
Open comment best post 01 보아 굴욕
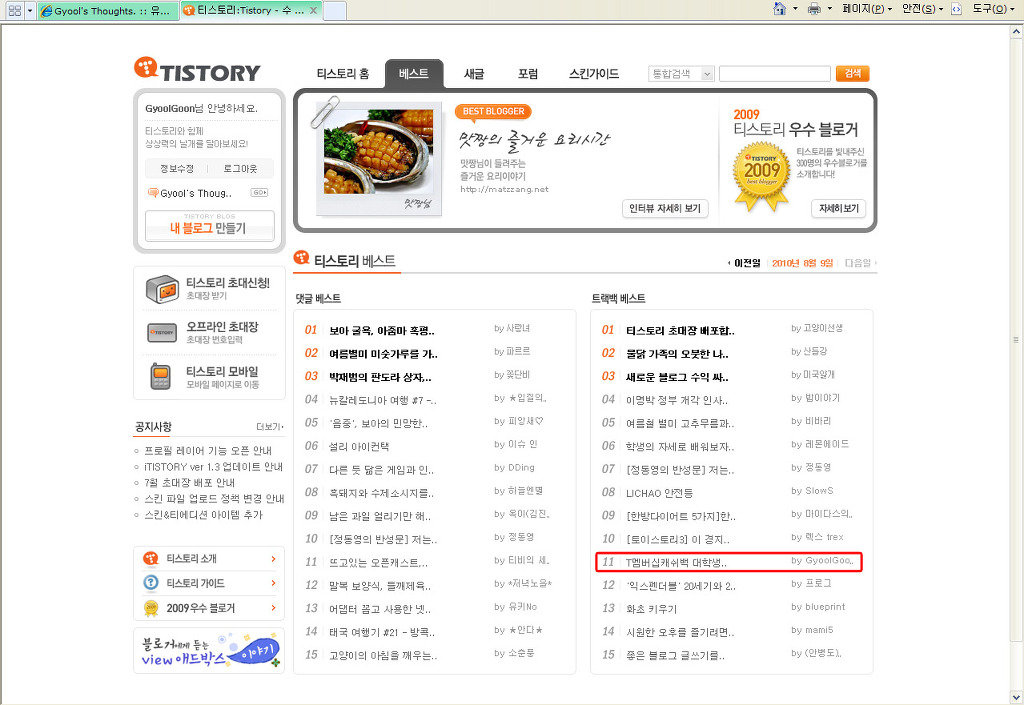point(381,331)
